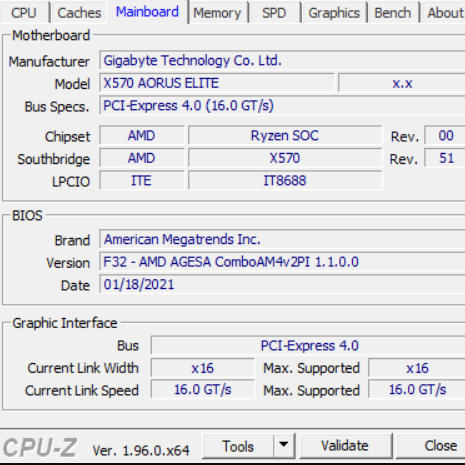The width and height of the screenshot is (465, 465).
Task: Click the Chipset vendor AMD field
Action: pos(142,136)
